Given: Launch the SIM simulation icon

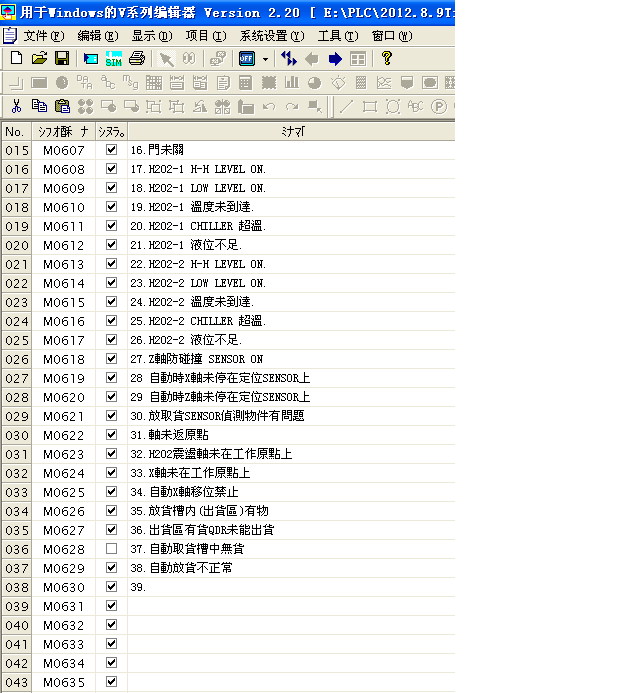Looking at the screenshot, I should pyautogui.click(x=114, y=59).
